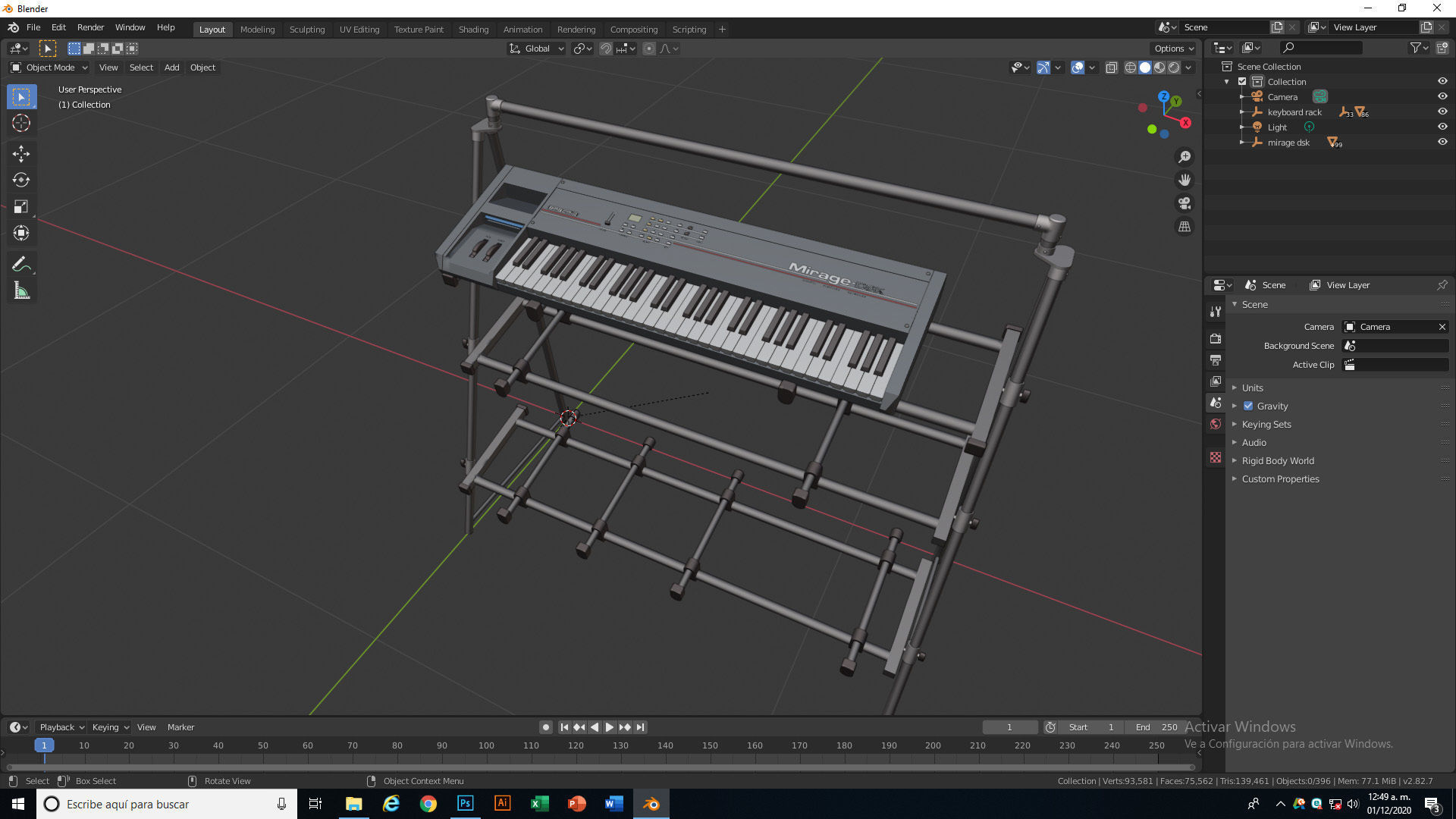The image size is (1456, 819).
Task: Open the World properties tab icon
Action: [1216, 424]
